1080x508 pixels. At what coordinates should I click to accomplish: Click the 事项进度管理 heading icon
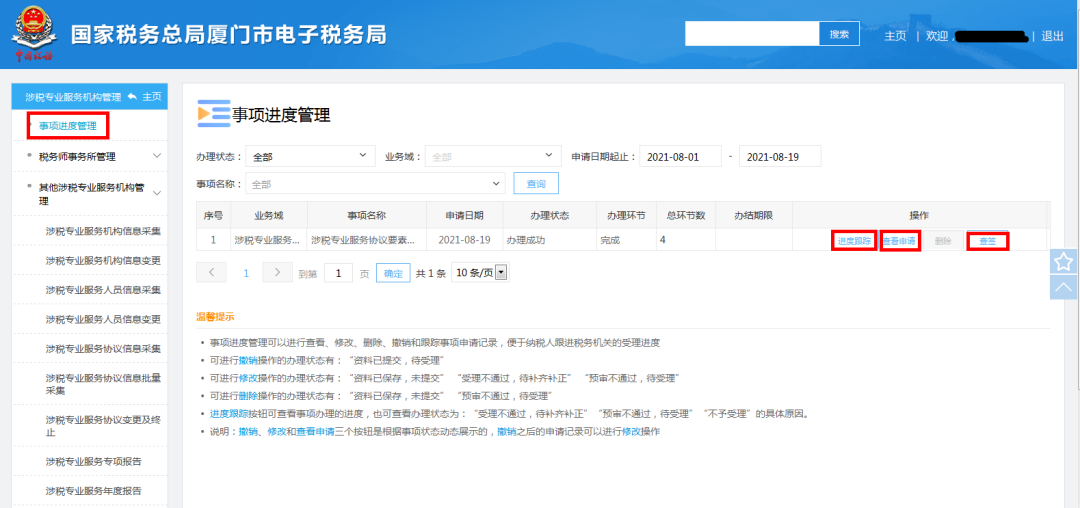point(213,114)
